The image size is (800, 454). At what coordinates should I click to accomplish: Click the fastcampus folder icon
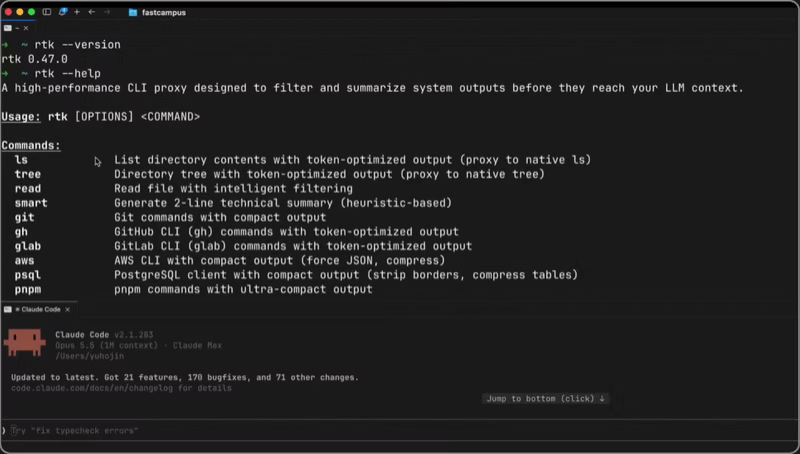coord(133,12)
